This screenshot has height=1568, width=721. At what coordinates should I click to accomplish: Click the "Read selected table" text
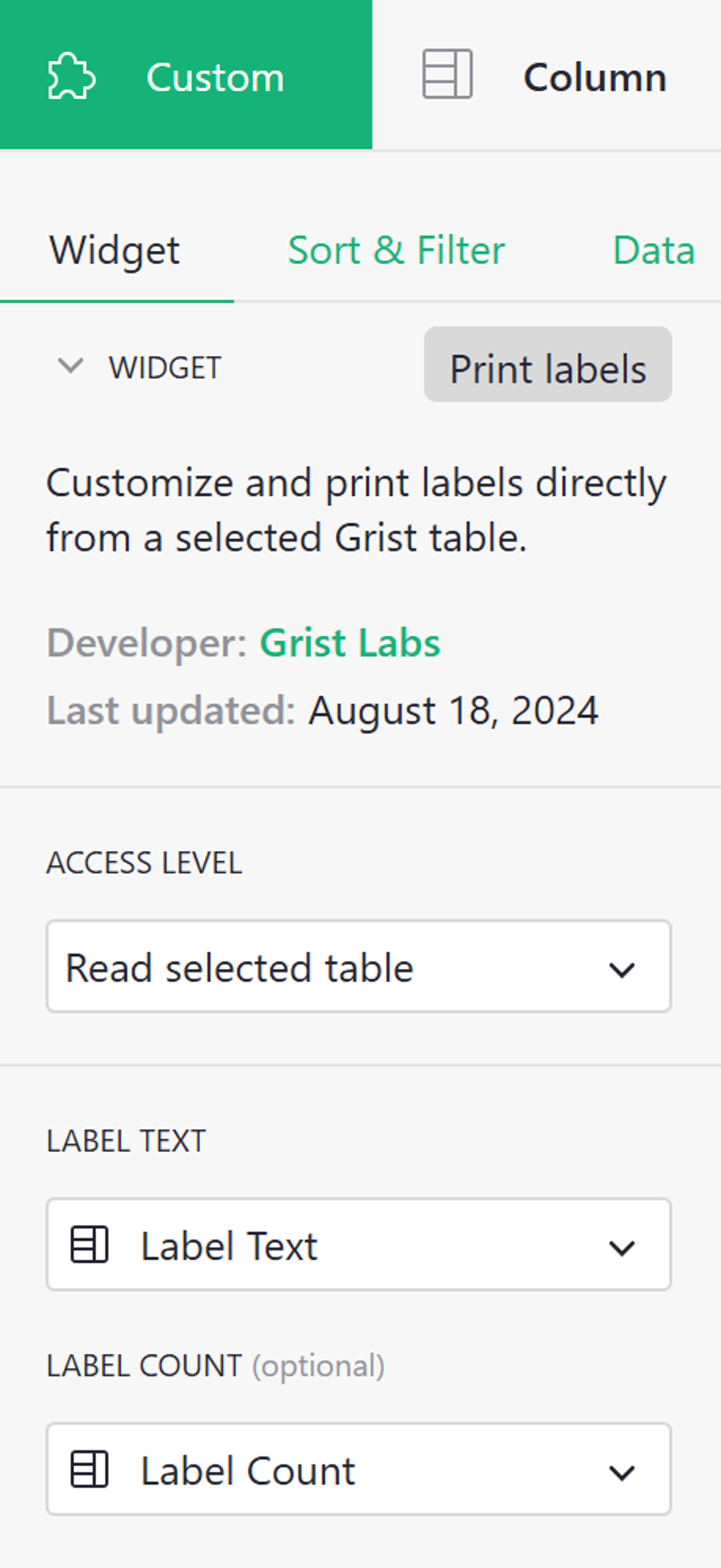point(239,968)
